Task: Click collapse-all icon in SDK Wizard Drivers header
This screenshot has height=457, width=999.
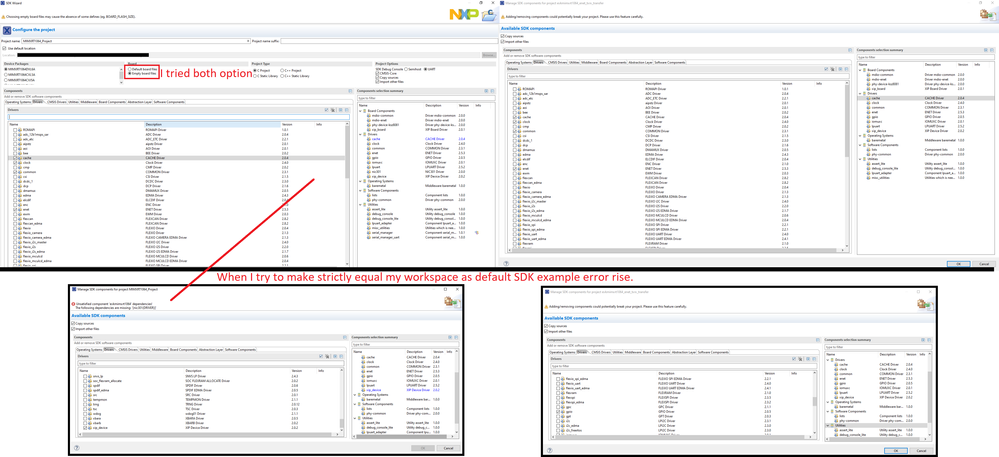Action: 347,110
